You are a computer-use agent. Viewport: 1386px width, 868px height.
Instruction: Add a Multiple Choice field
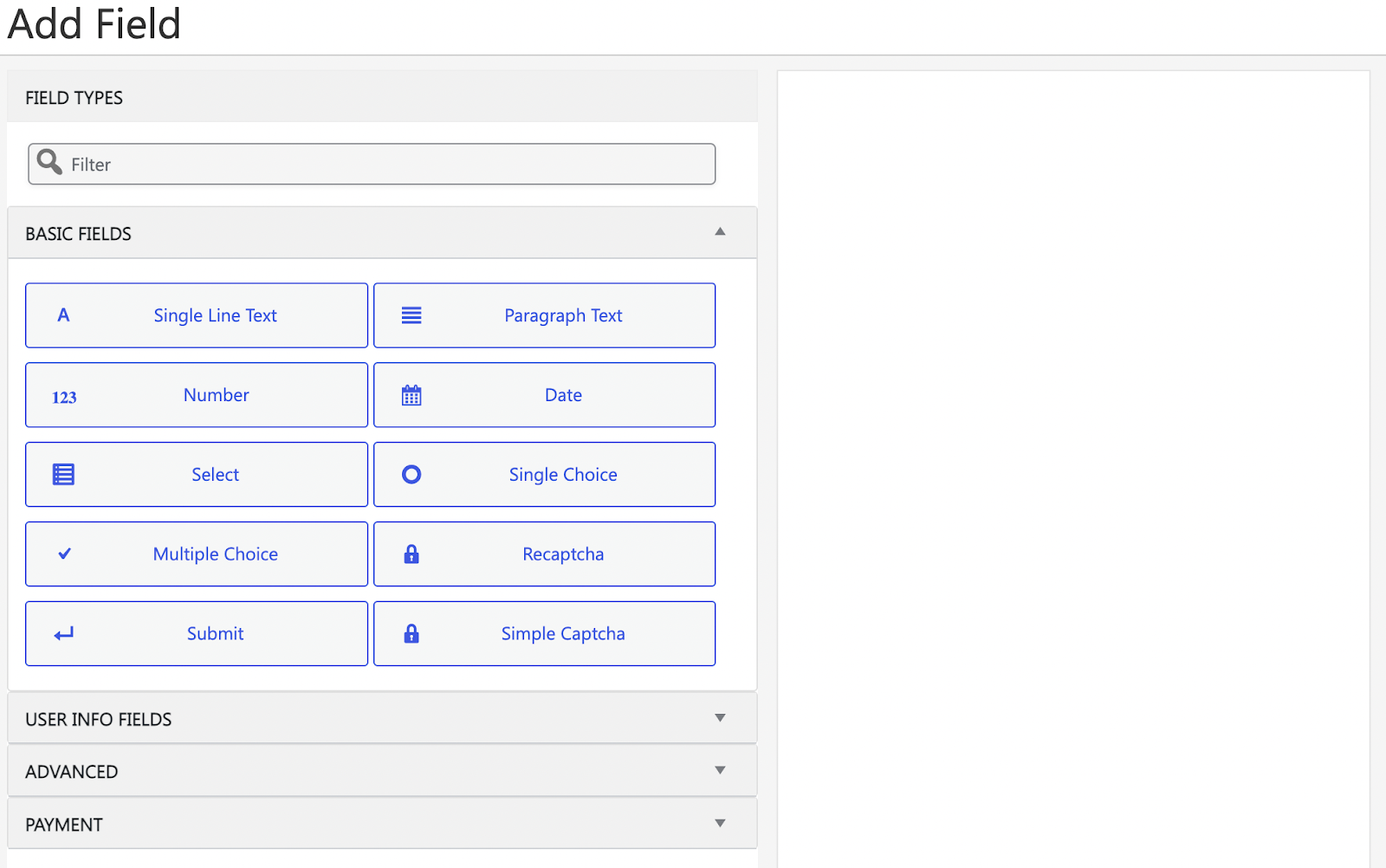tap(215, 554)
